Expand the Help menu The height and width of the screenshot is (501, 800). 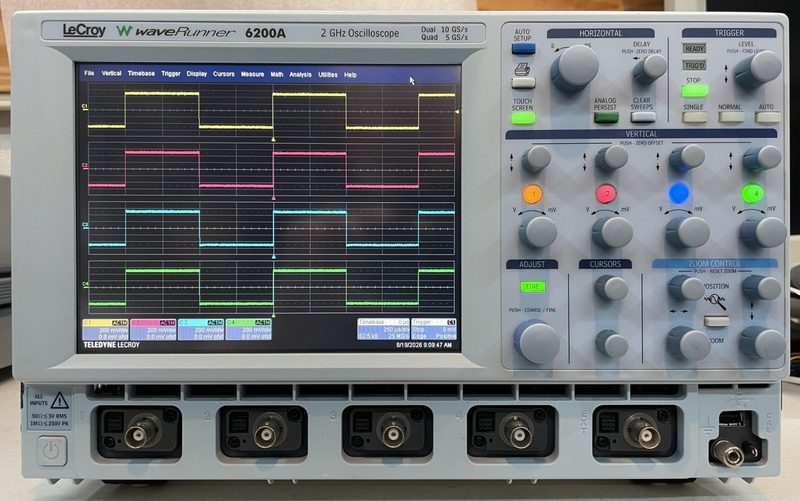(x=350, y=74)
